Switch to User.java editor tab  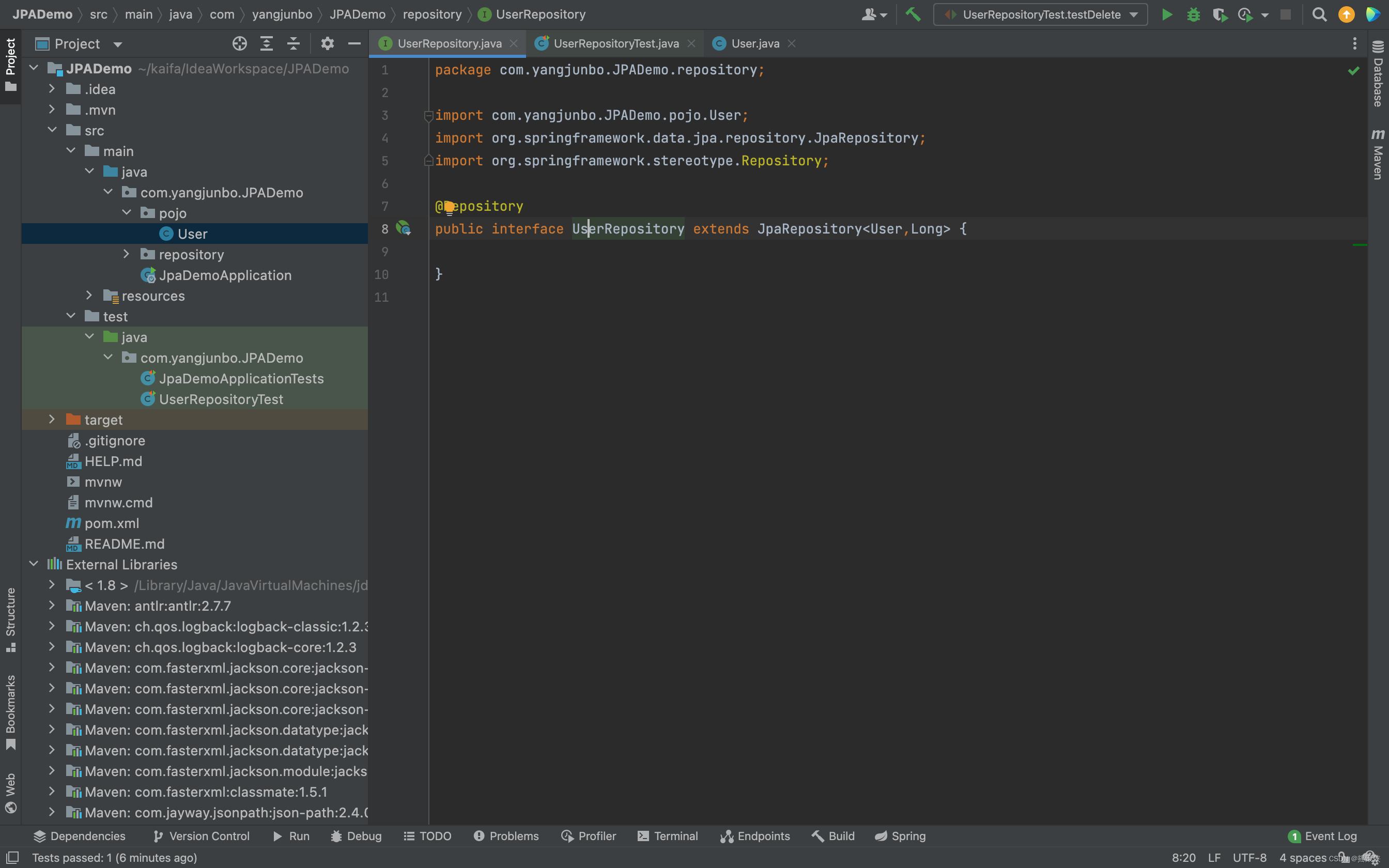755,43
